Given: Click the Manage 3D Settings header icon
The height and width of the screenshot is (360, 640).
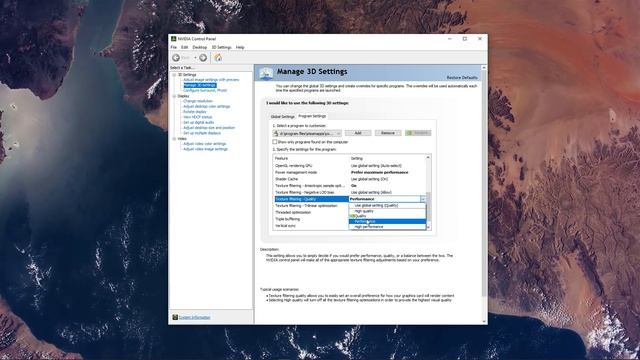Looking at the screenshot, I should [266, 73].
